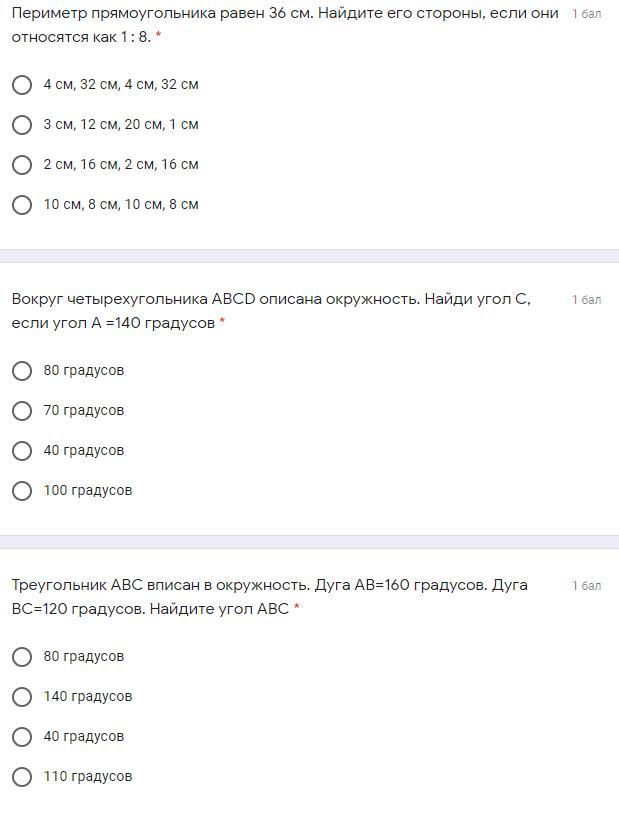Viewport: 619px width, 813px height.
Task: Click the rectangle perimeter question text
Action: (285, 25)
